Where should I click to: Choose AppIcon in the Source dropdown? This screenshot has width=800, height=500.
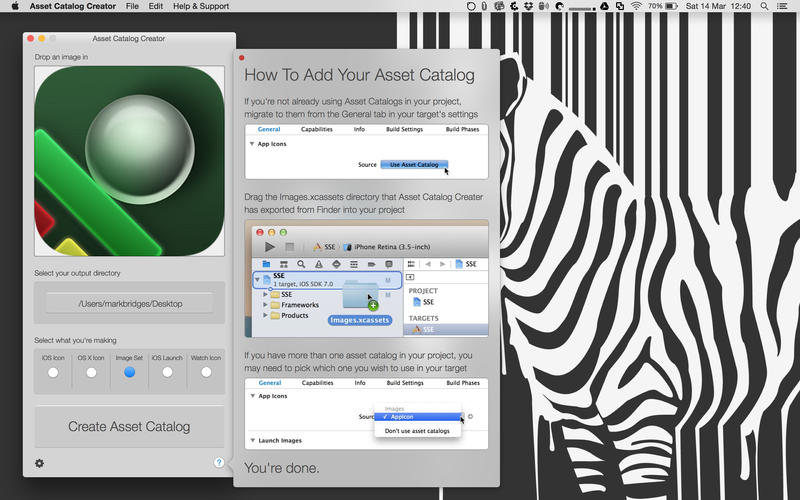[x=417, y=417]
